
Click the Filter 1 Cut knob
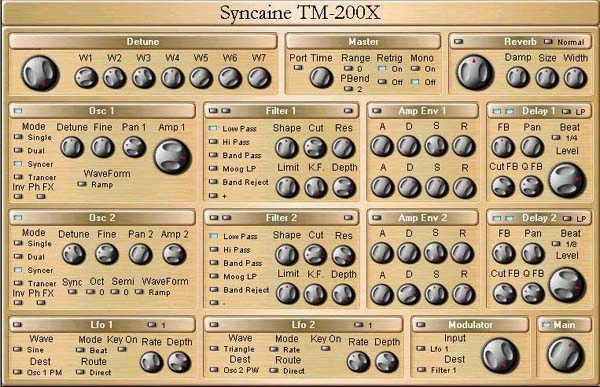[x=315, y=148]
